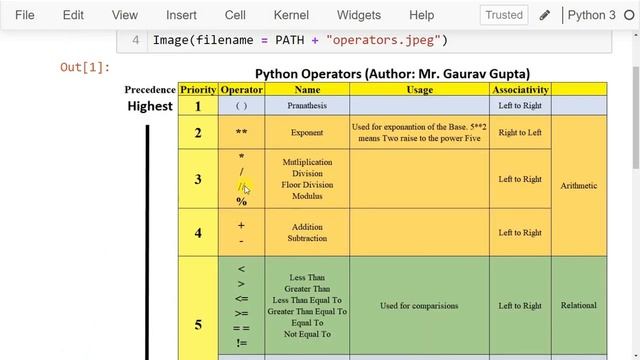Click the Highest label
Screen dimensions: 640x360
coord(150,106)
